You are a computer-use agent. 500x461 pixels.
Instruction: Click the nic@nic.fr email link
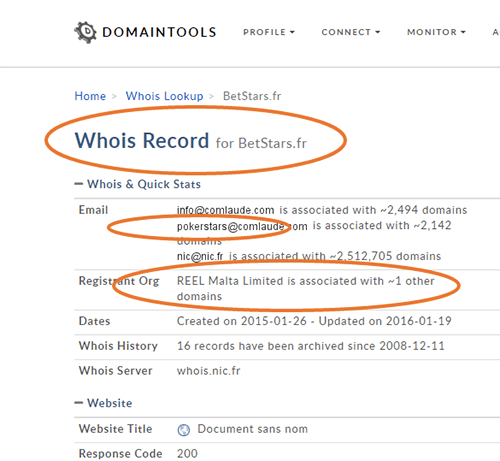(200, 256)
